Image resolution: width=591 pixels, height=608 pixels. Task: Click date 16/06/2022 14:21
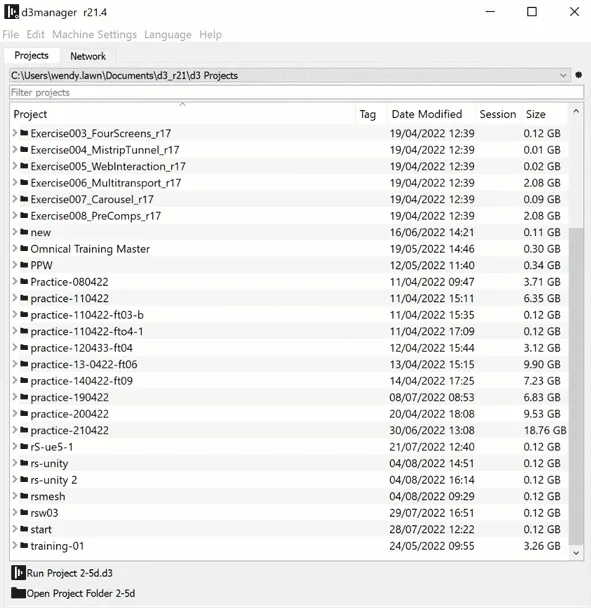coord(432,232)
